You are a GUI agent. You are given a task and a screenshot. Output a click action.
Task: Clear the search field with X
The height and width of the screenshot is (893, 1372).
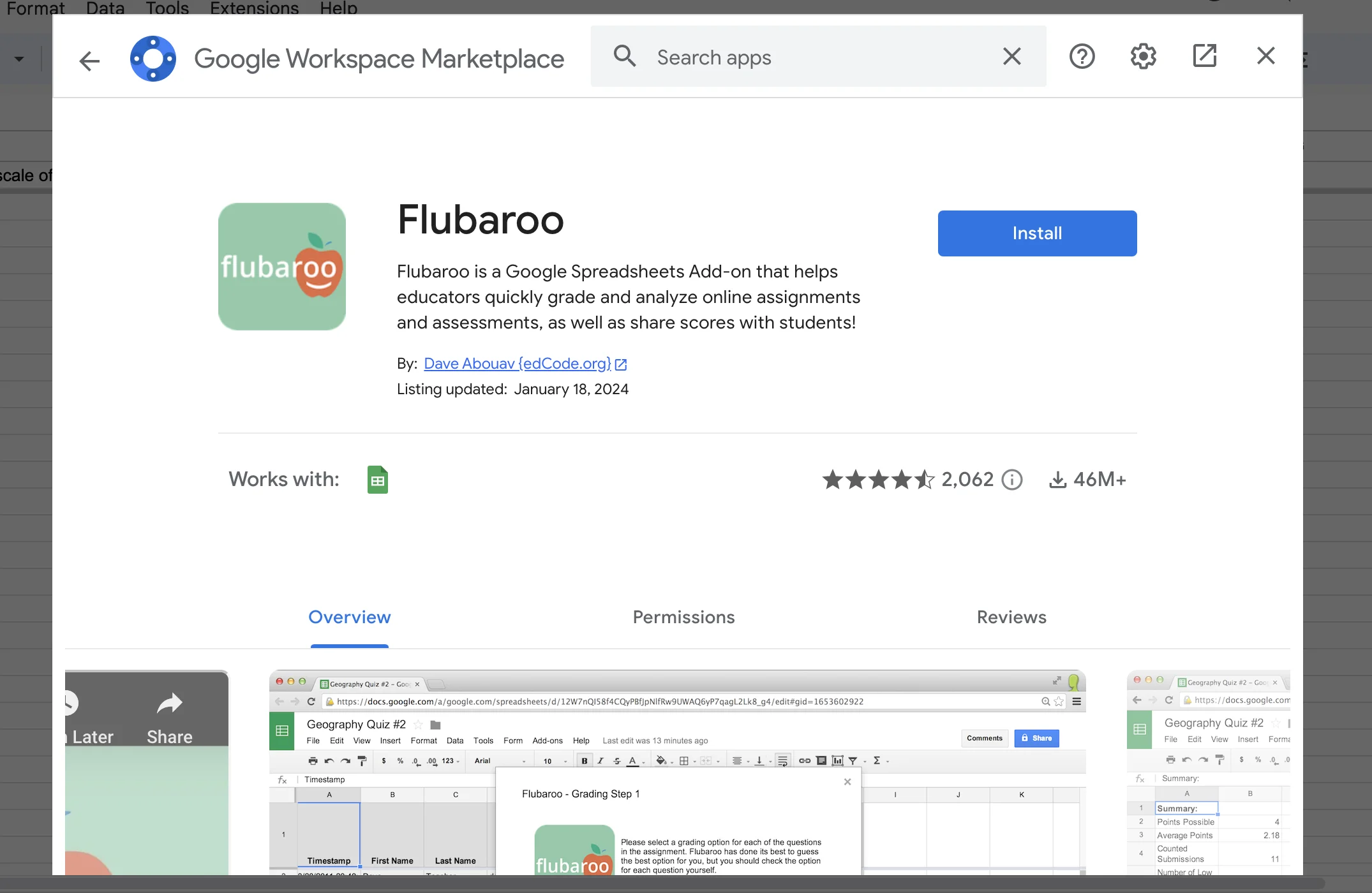[1011, 57]
